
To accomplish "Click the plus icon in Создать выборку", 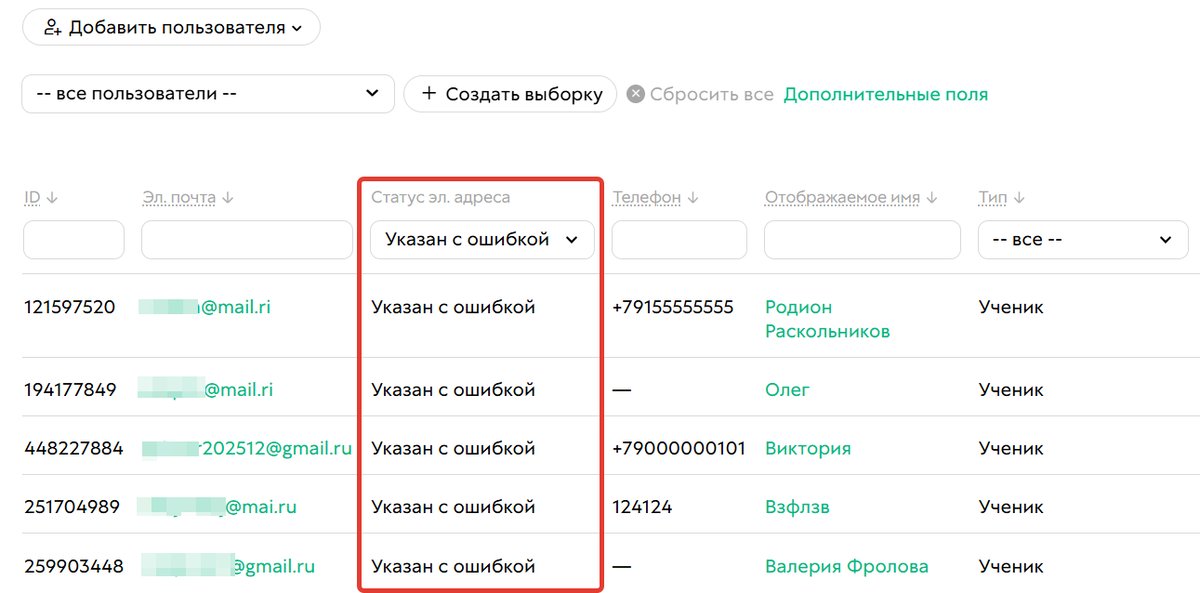I will pyautogui.click(x=430, y=93).
